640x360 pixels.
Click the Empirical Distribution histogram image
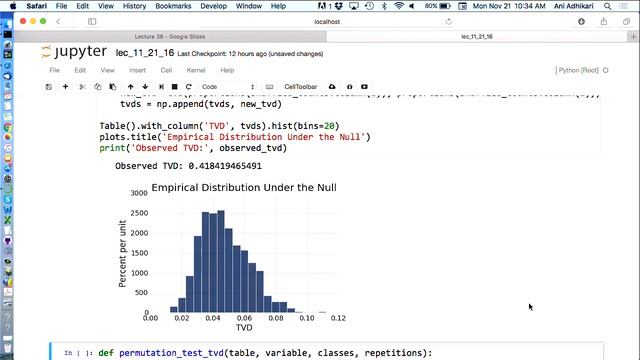pyautogui.click(x=232, y=257)
